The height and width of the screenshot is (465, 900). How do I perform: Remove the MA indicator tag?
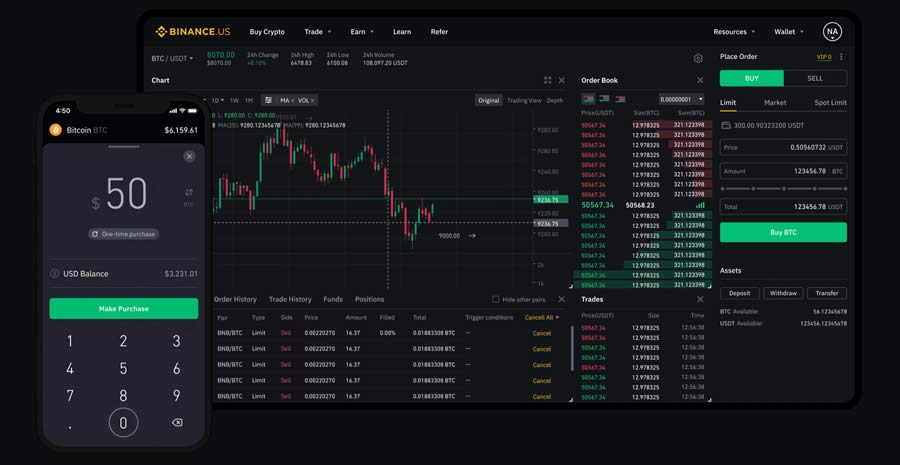click(292, 100)
